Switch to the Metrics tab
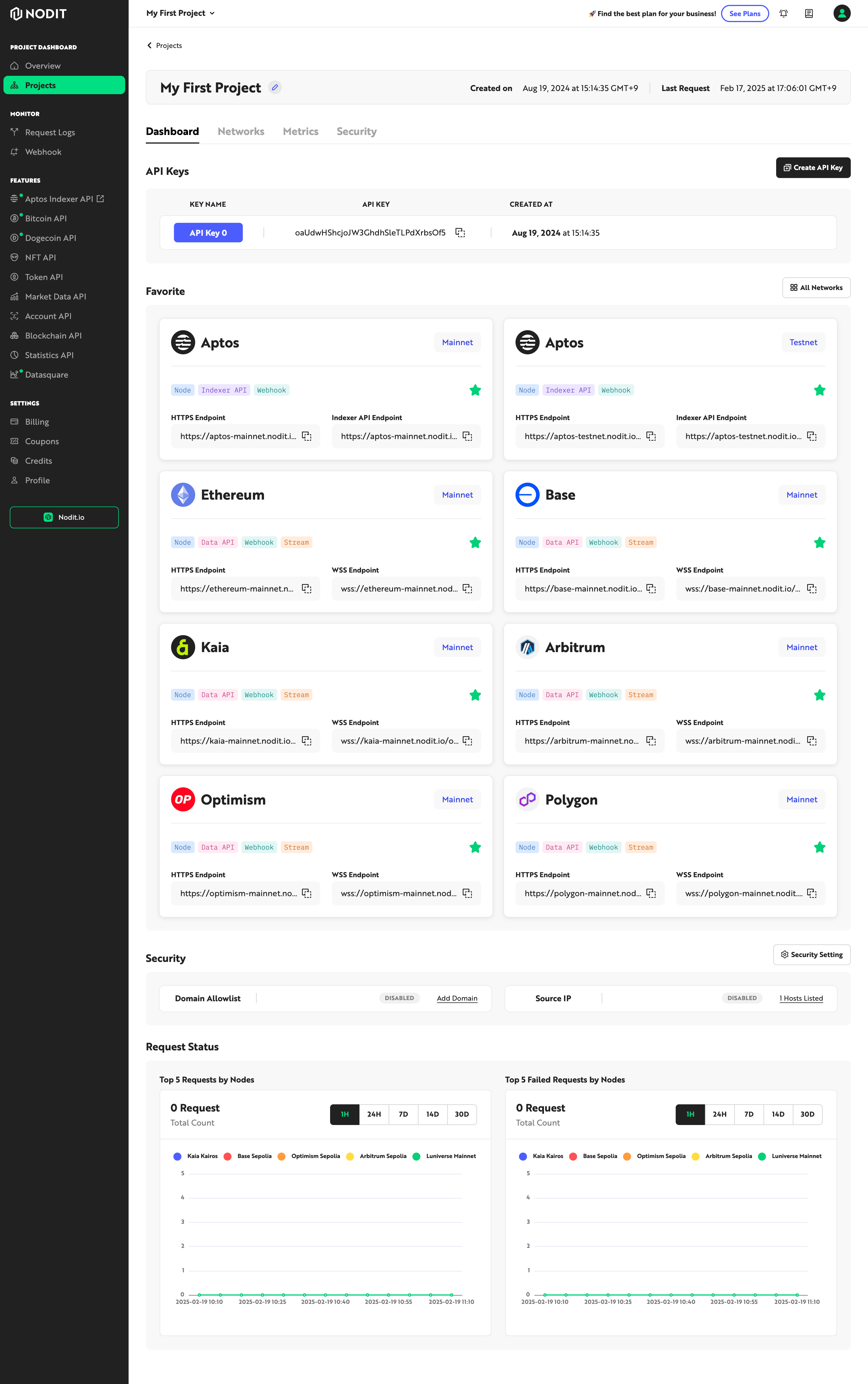The height and width of the screenshot is (1384, 868). [x=300, y=131]
